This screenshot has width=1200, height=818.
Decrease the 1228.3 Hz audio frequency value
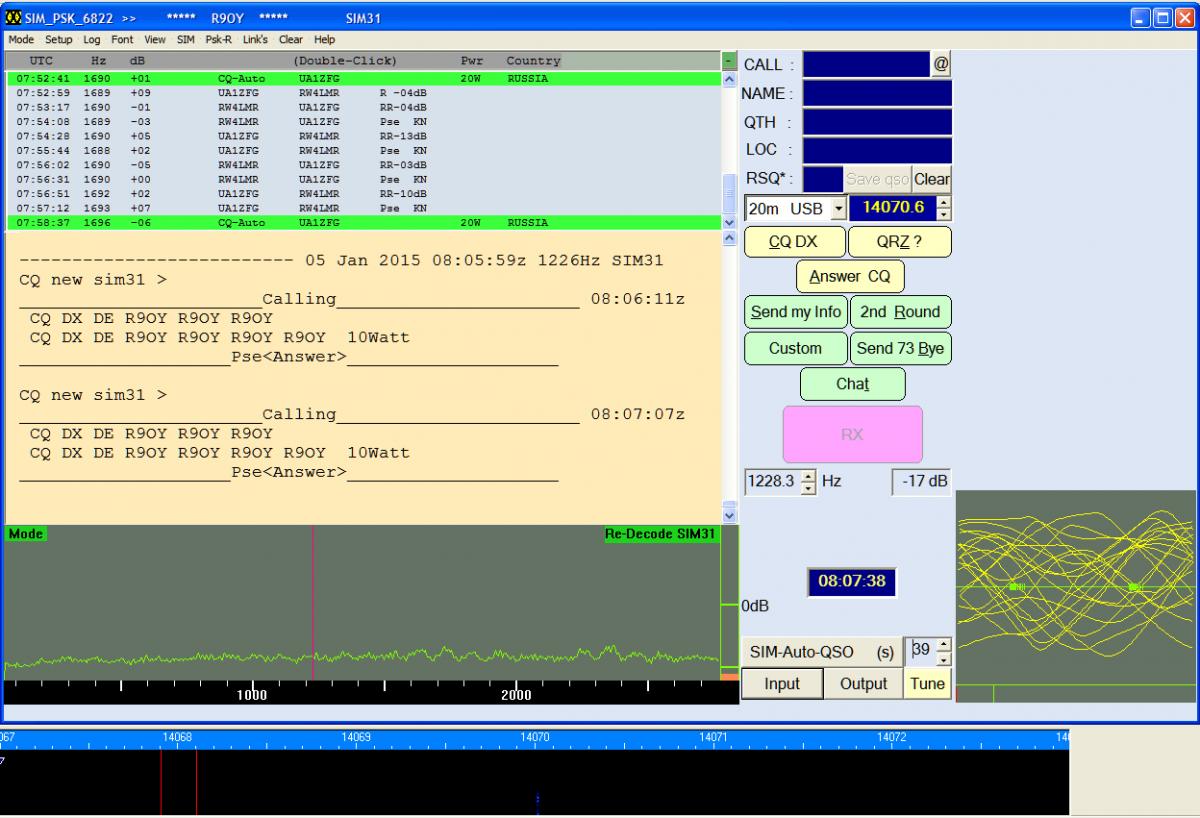point(809,487)
